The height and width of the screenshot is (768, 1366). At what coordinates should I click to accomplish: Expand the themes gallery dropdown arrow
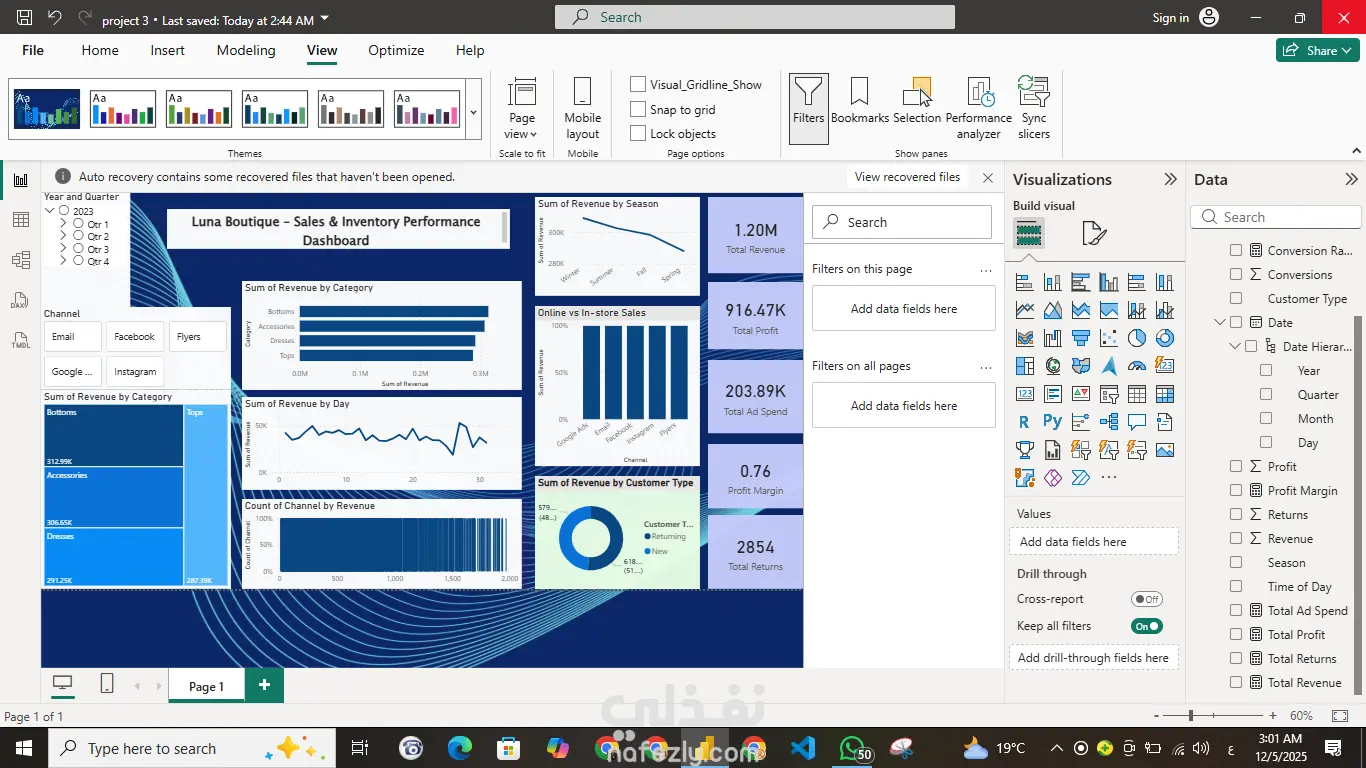(x=473, y=113)
